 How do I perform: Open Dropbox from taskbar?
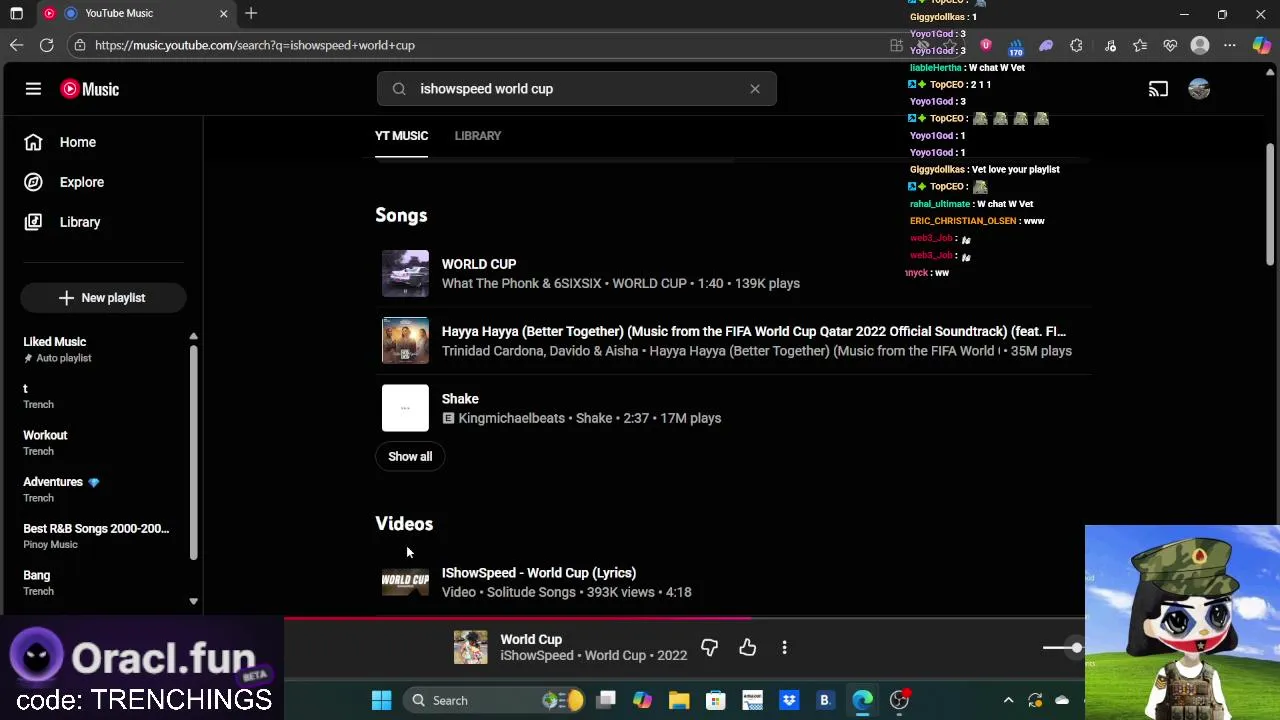(789, 700)
